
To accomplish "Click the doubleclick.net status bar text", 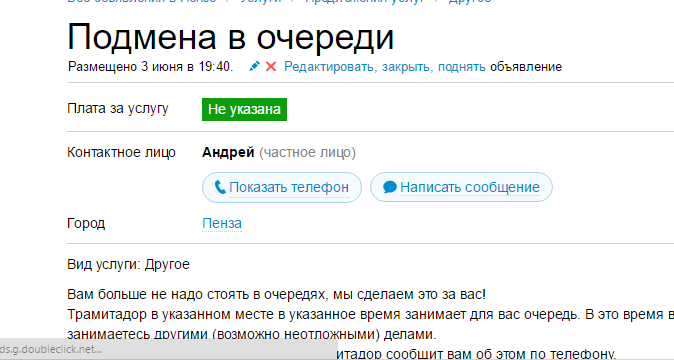I will coord(51,349).
